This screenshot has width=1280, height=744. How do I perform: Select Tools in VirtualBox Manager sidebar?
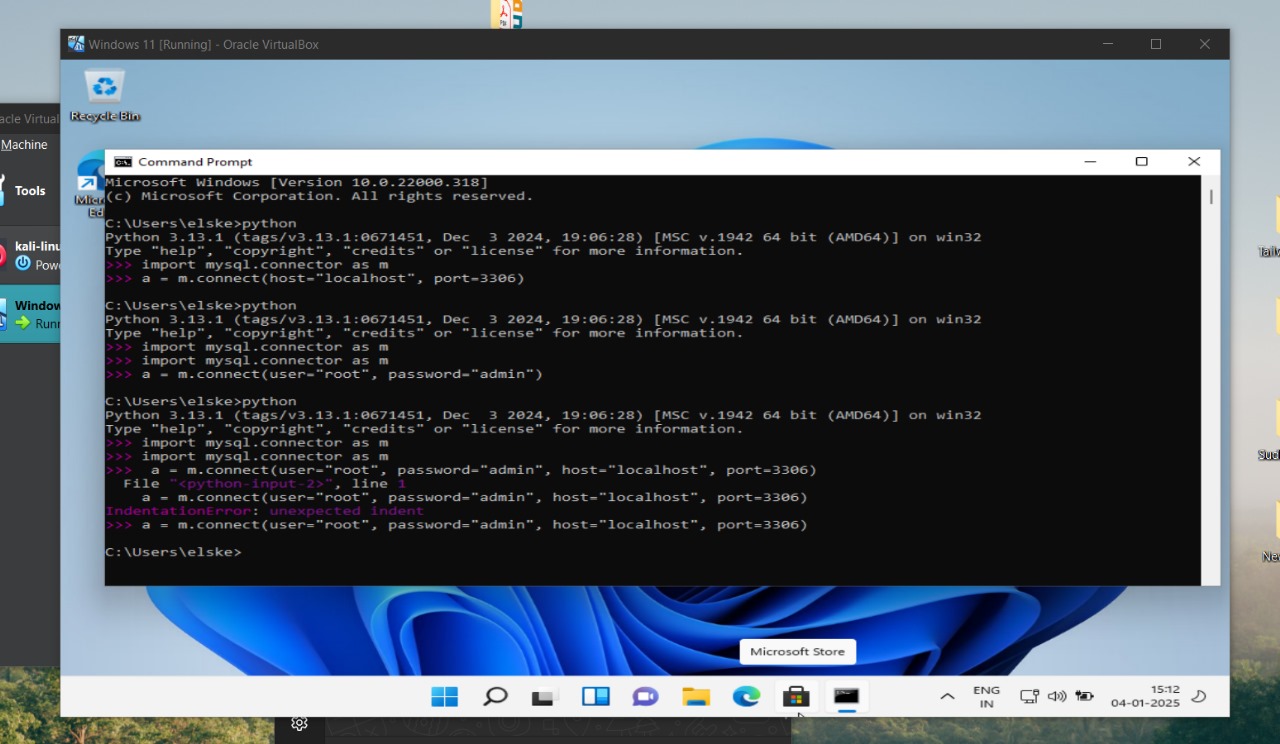click(30, 190)
